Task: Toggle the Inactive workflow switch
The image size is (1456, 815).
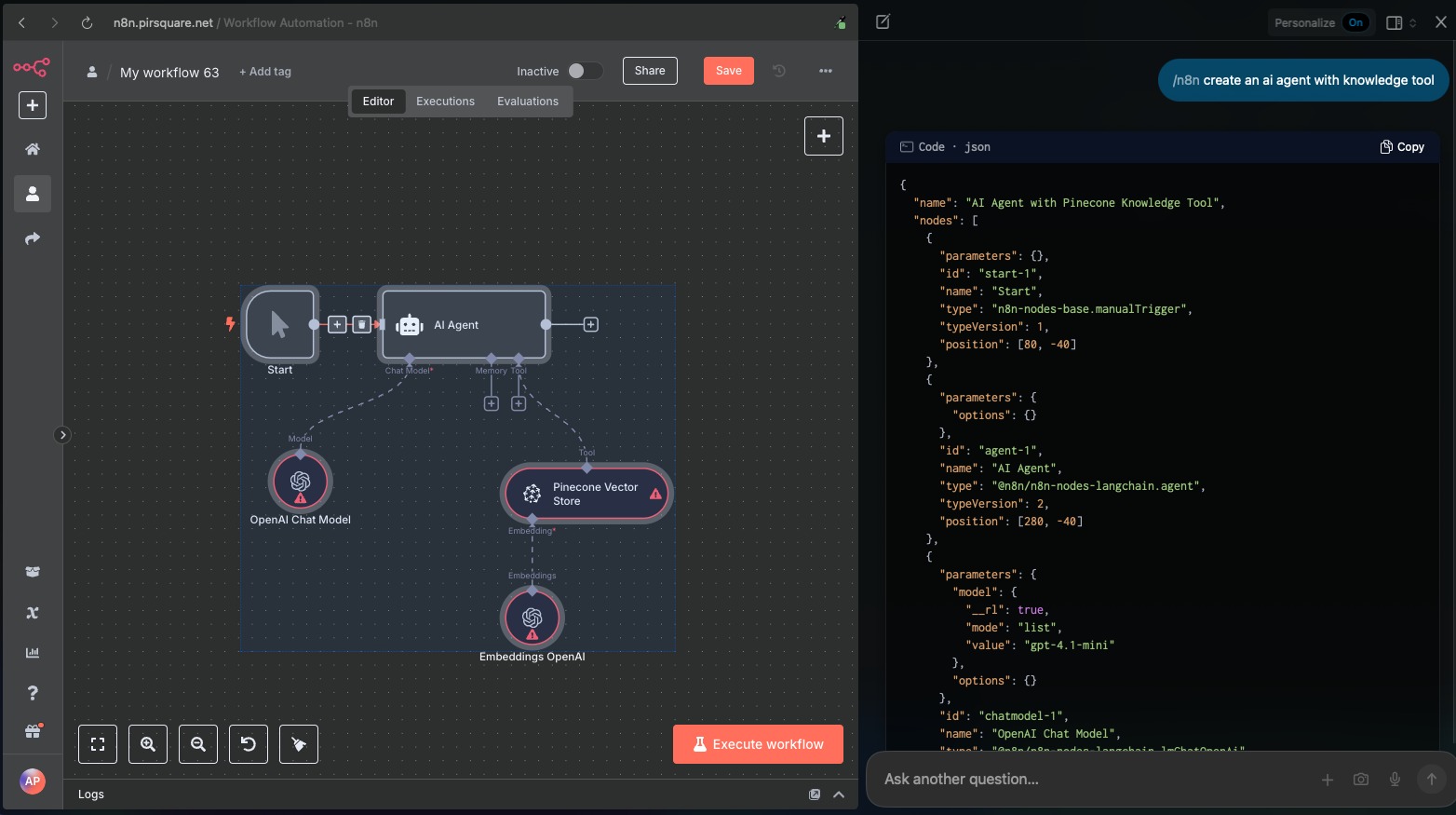Action: click(586, 71)
